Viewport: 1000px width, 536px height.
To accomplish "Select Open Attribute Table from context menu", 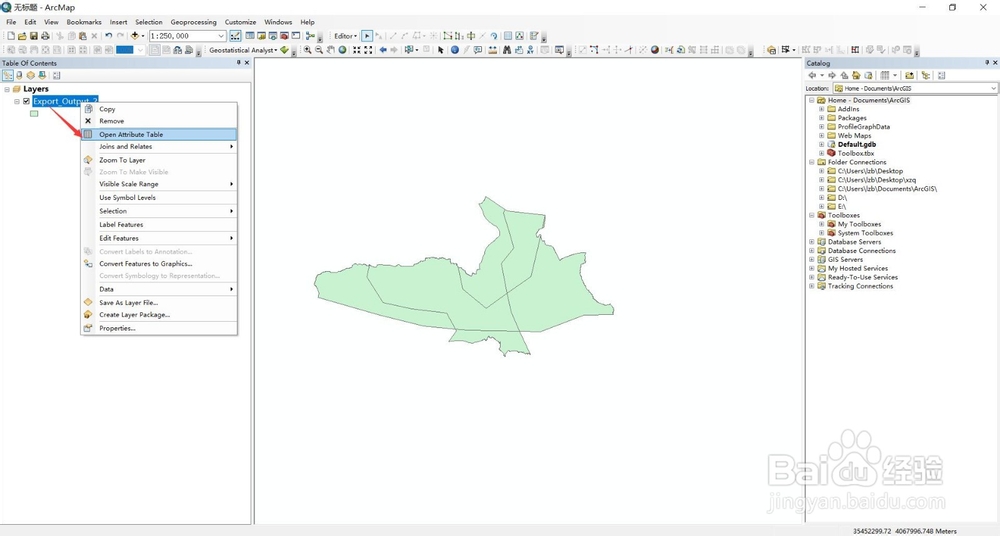I will point(159,135).
